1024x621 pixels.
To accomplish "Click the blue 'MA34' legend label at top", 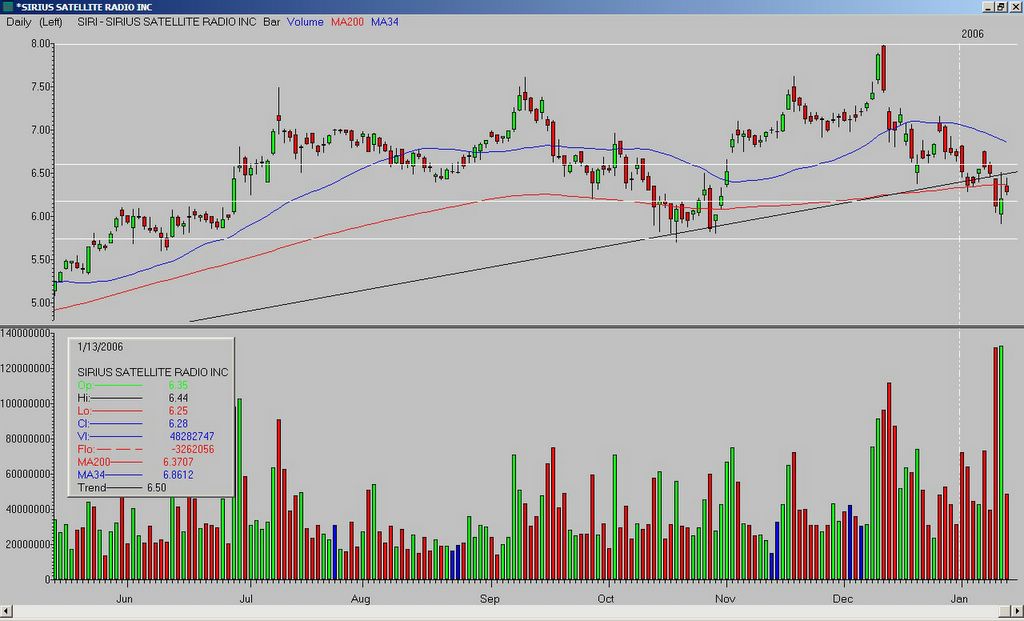I will (385, 22).
